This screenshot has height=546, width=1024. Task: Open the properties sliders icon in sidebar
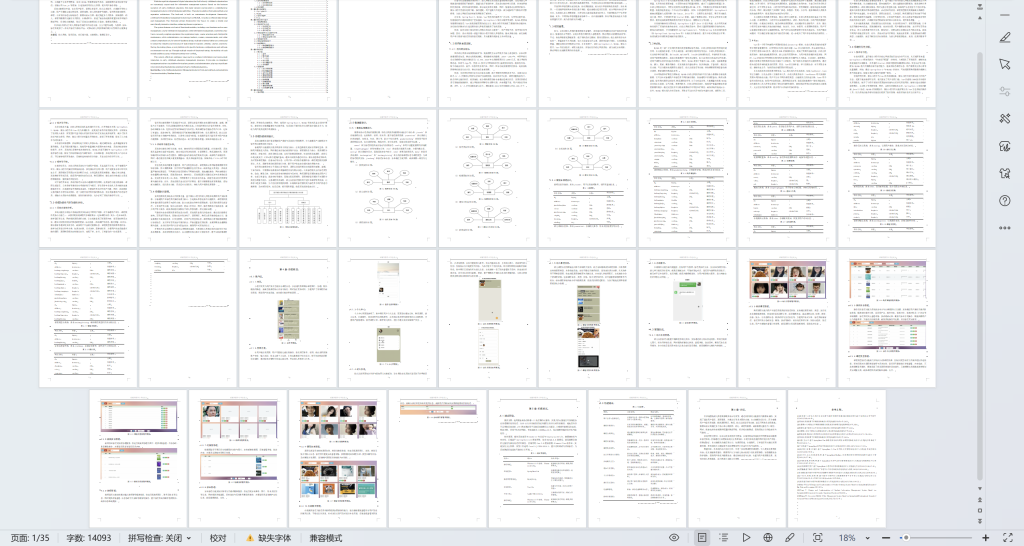coord(1004,91)
